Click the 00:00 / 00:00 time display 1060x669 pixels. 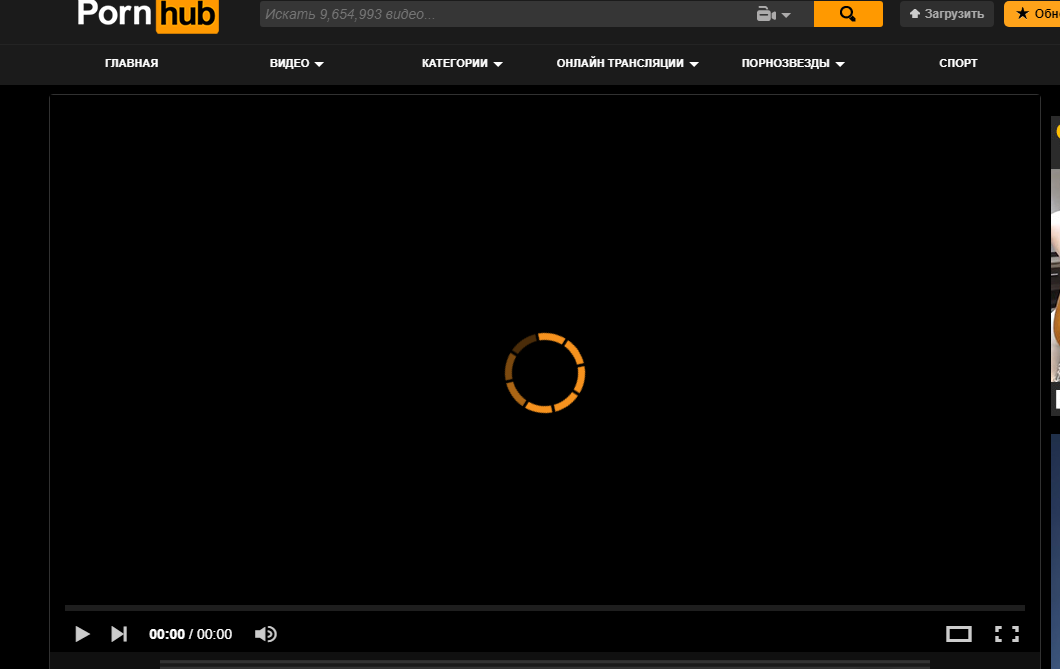click(x=191, y=634)
